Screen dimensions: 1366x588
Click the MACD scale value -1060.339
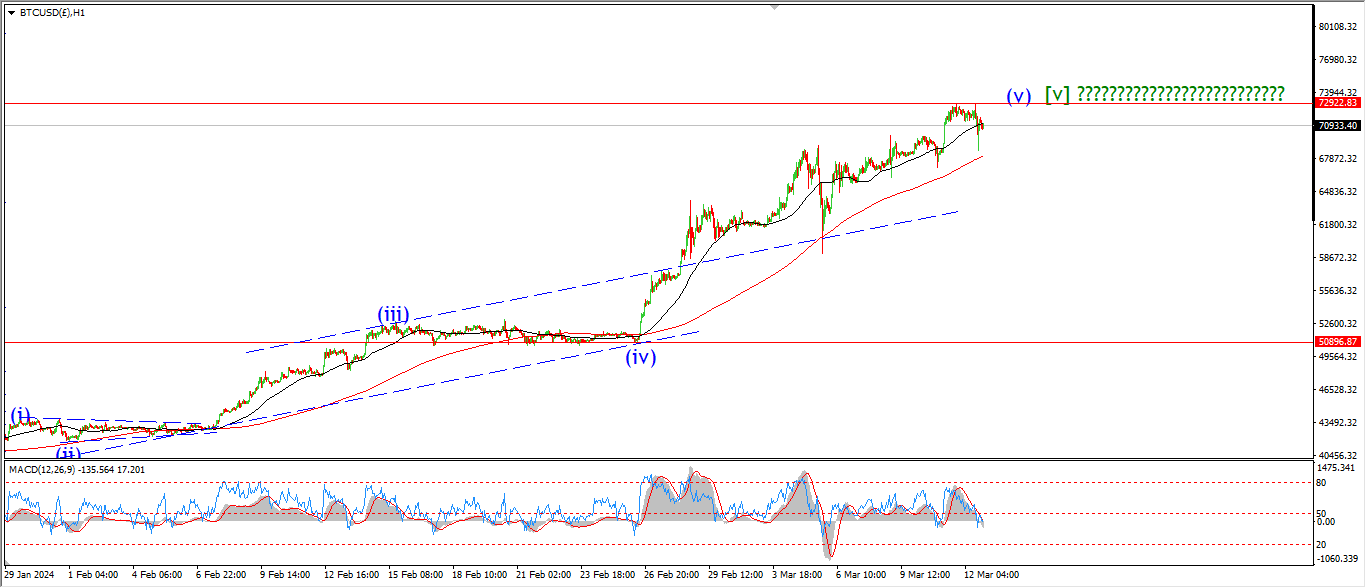pos(1337,558)
